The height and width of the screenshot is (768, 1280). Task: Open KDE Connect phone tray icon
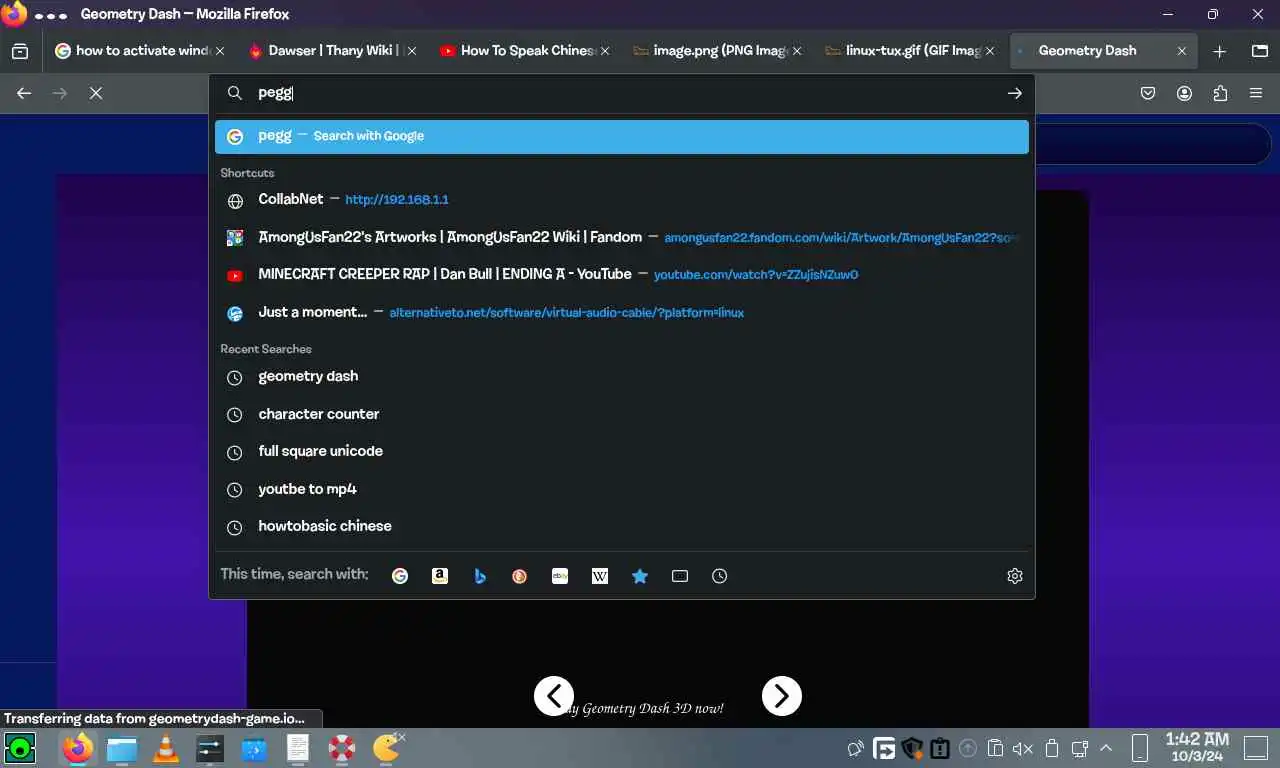(1140, 748)
